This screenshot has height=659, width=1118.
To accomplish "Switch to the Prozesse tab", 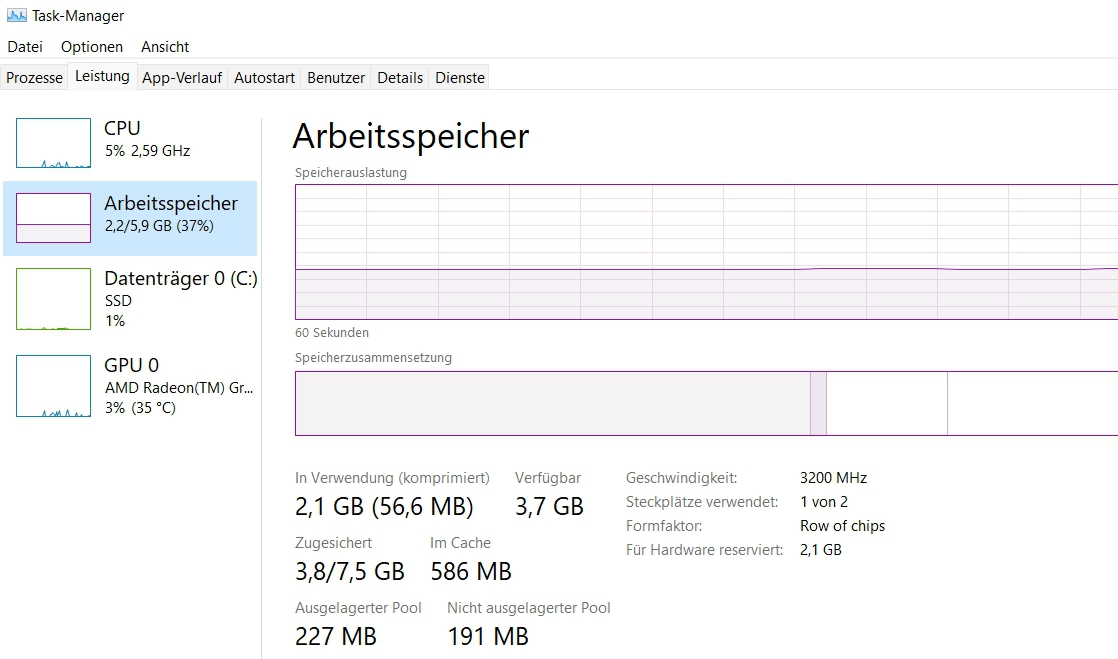I will coord(34,77).
